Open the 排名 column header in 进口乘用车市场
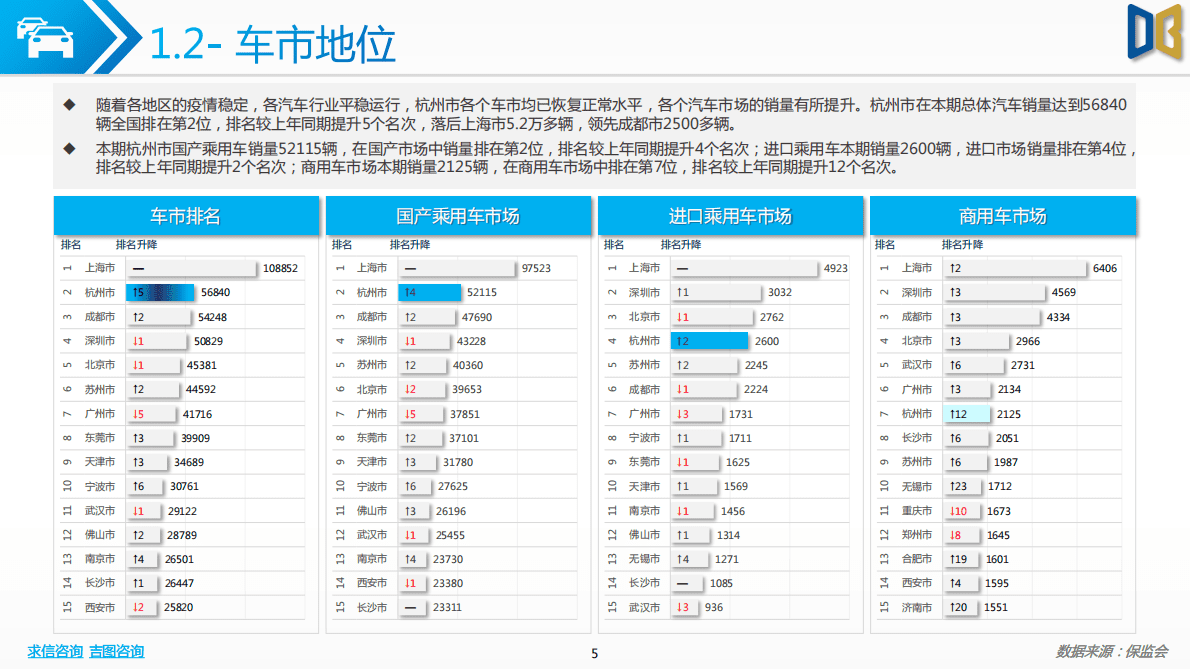Image resolution: width=1190 pixels, height=669 pixels. (x=615, y=243)
